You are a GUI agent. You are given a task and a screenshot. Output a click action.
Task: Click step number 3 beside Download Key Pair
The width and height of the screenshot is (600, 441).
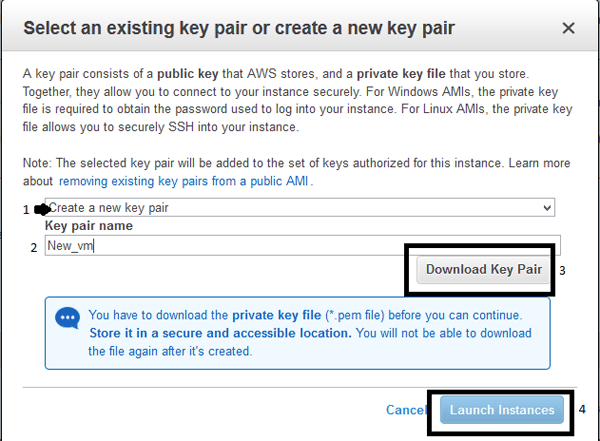(x=563, y=270)
